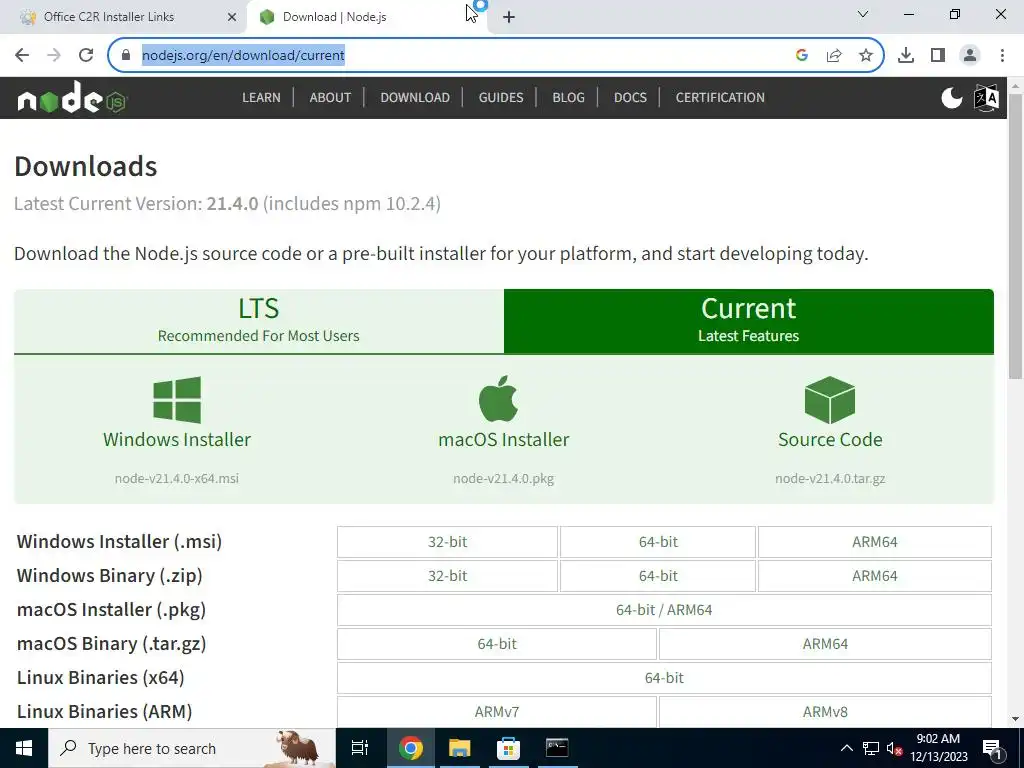Click the padlock site info icon

point(125,56)
